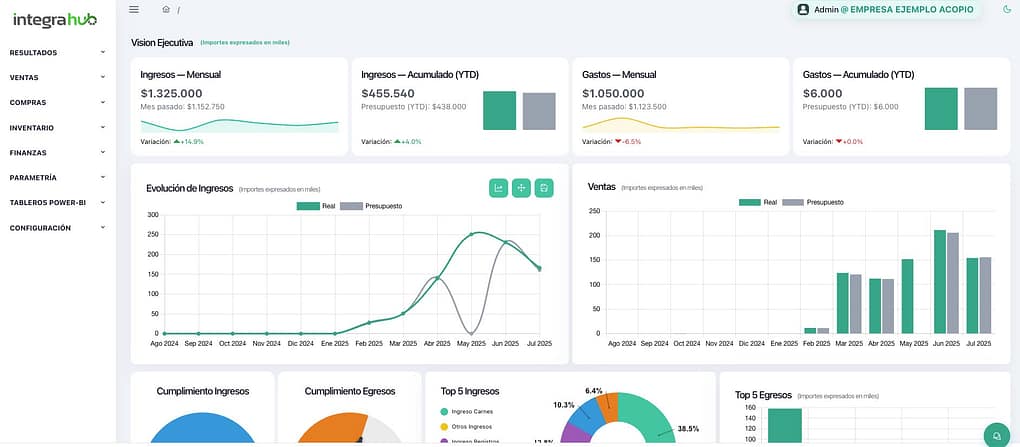Click the Jun 2025 green Real bar in Ventas

coord(940,281)
